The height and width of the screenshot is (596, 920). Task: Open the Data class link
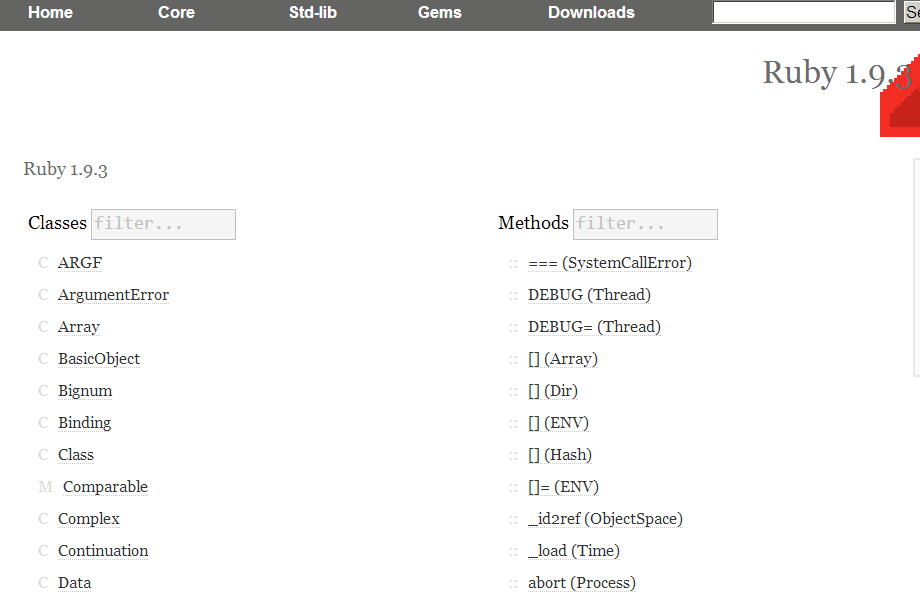pyautogui.click(x=75, y=583)
